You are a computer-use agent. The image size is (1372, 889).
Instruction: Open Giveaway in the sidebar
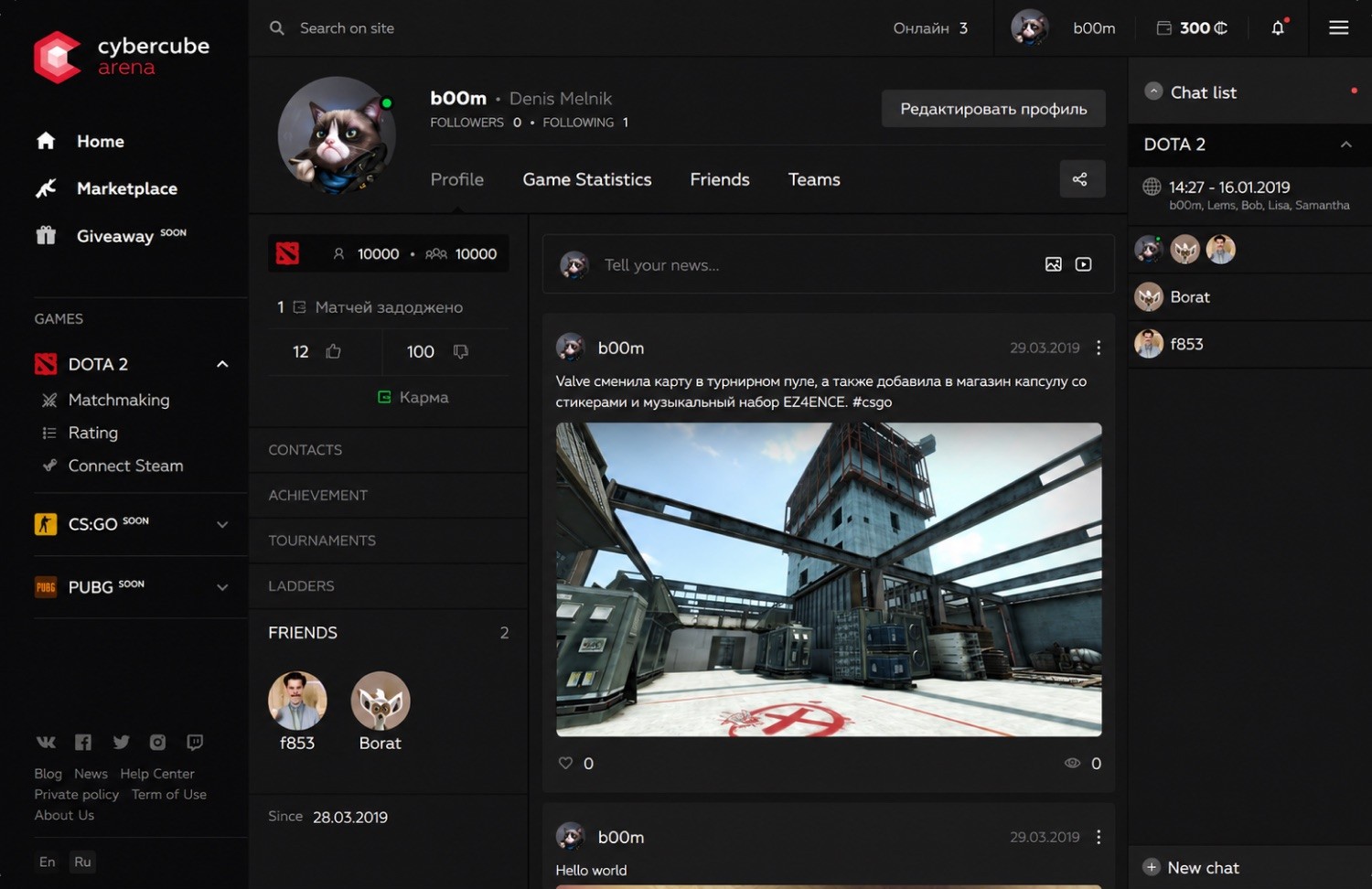pyautogui.click(x=114, y=236)
